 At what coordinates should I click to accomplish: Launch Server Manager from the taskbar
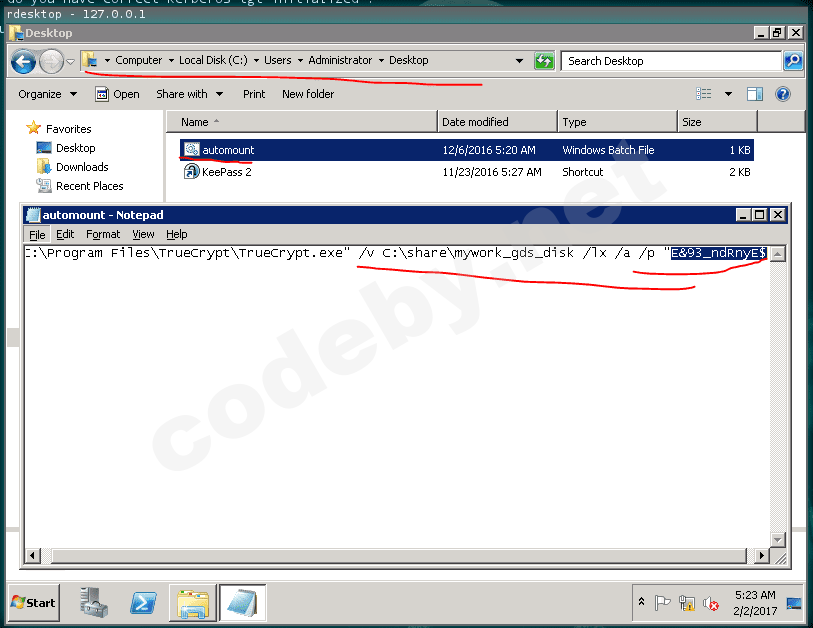94,603
